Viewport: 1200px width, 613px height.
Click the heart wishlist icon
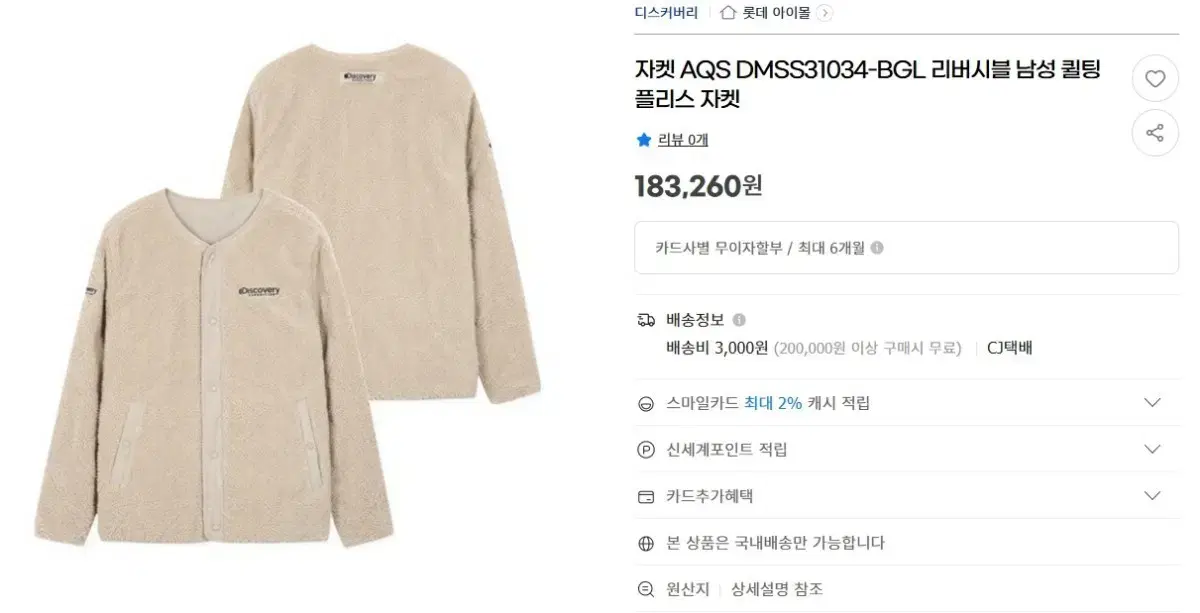[x=1155, y=79]
